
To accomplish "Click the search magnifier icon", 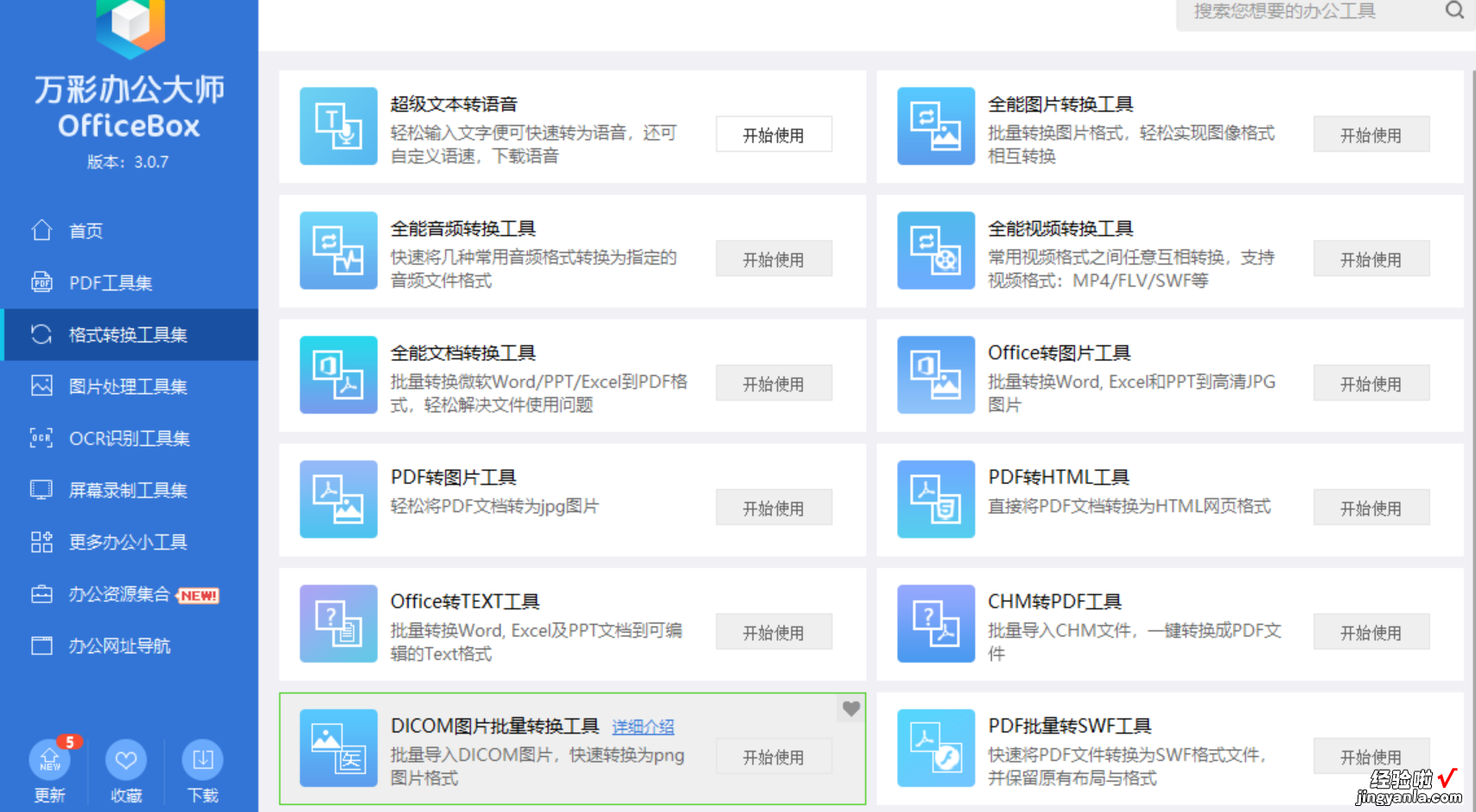I will point(1454,10).
